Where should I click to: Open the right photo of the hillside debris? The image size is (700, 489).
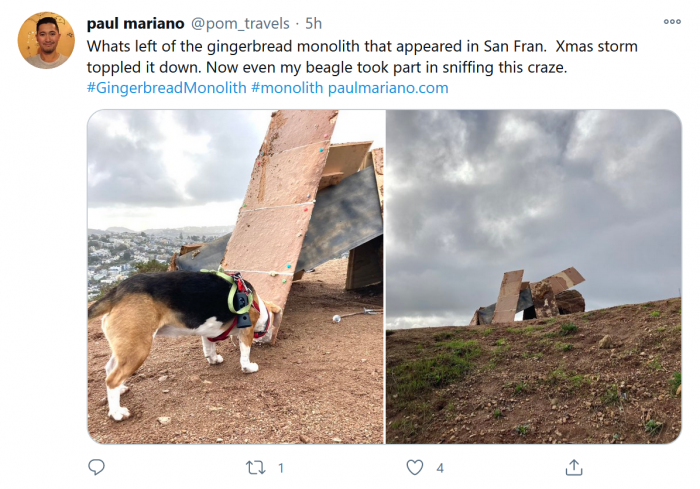point(533,277)
